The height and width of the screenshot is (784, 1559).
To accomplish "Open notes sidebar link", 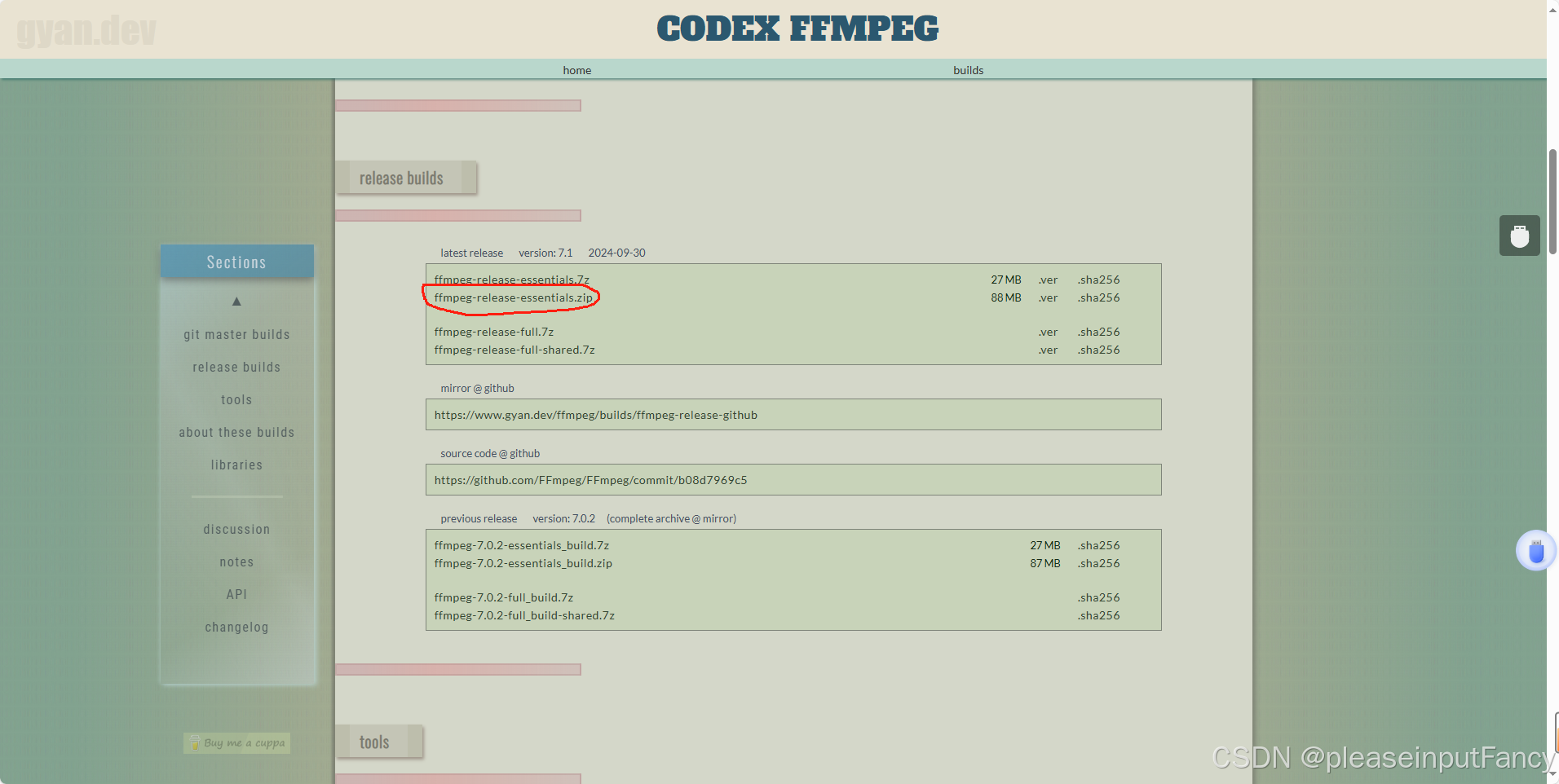I will click(x=236, y=562).
